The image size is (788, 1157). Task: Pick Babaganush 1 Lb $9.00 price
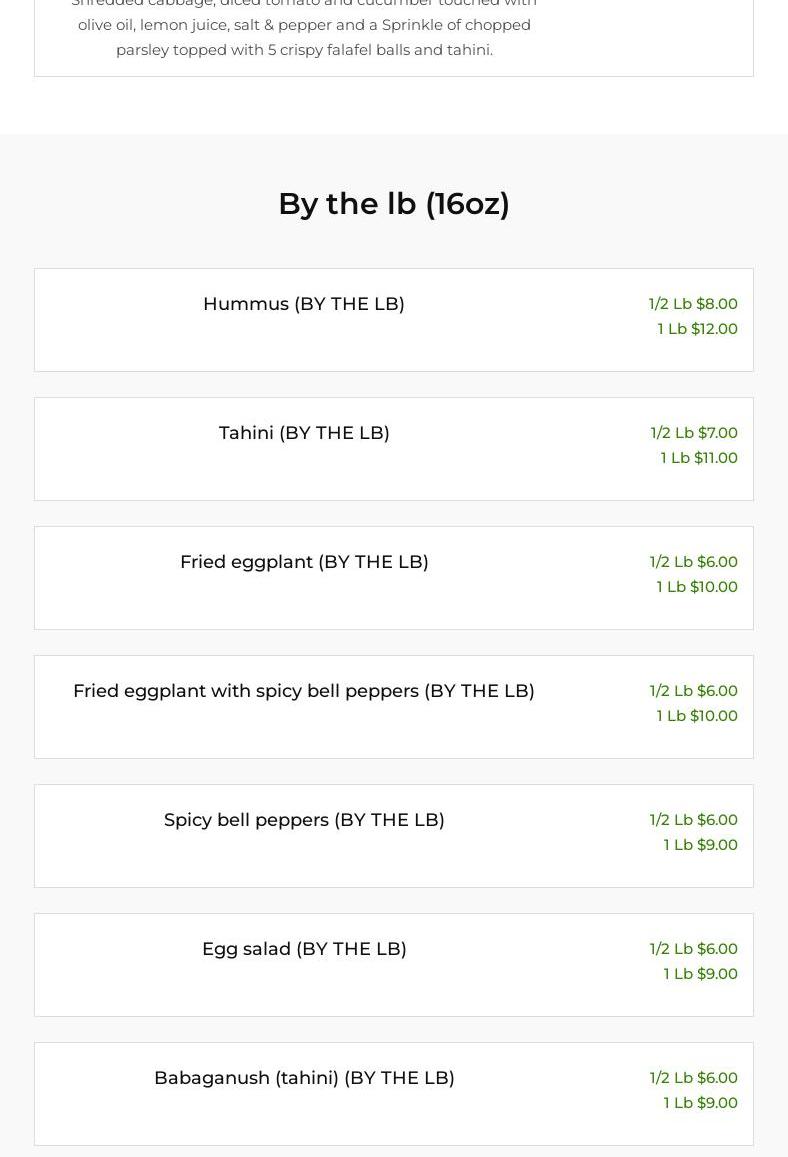(x=700, y=1103)
